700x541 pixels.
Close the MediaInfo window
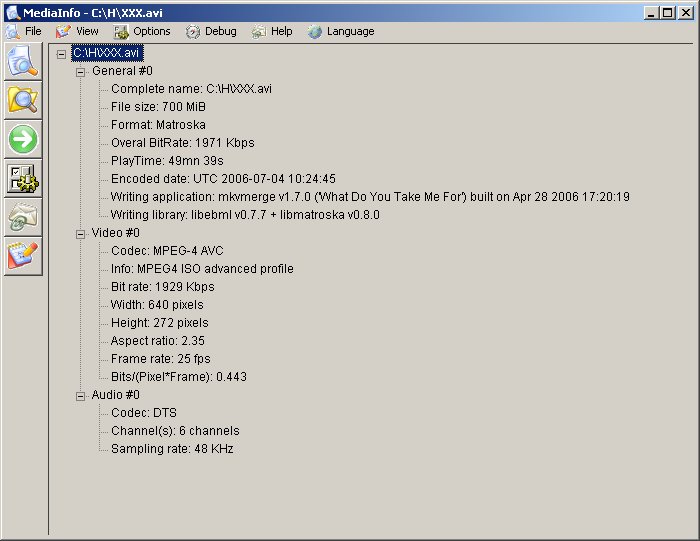(685, 13)
